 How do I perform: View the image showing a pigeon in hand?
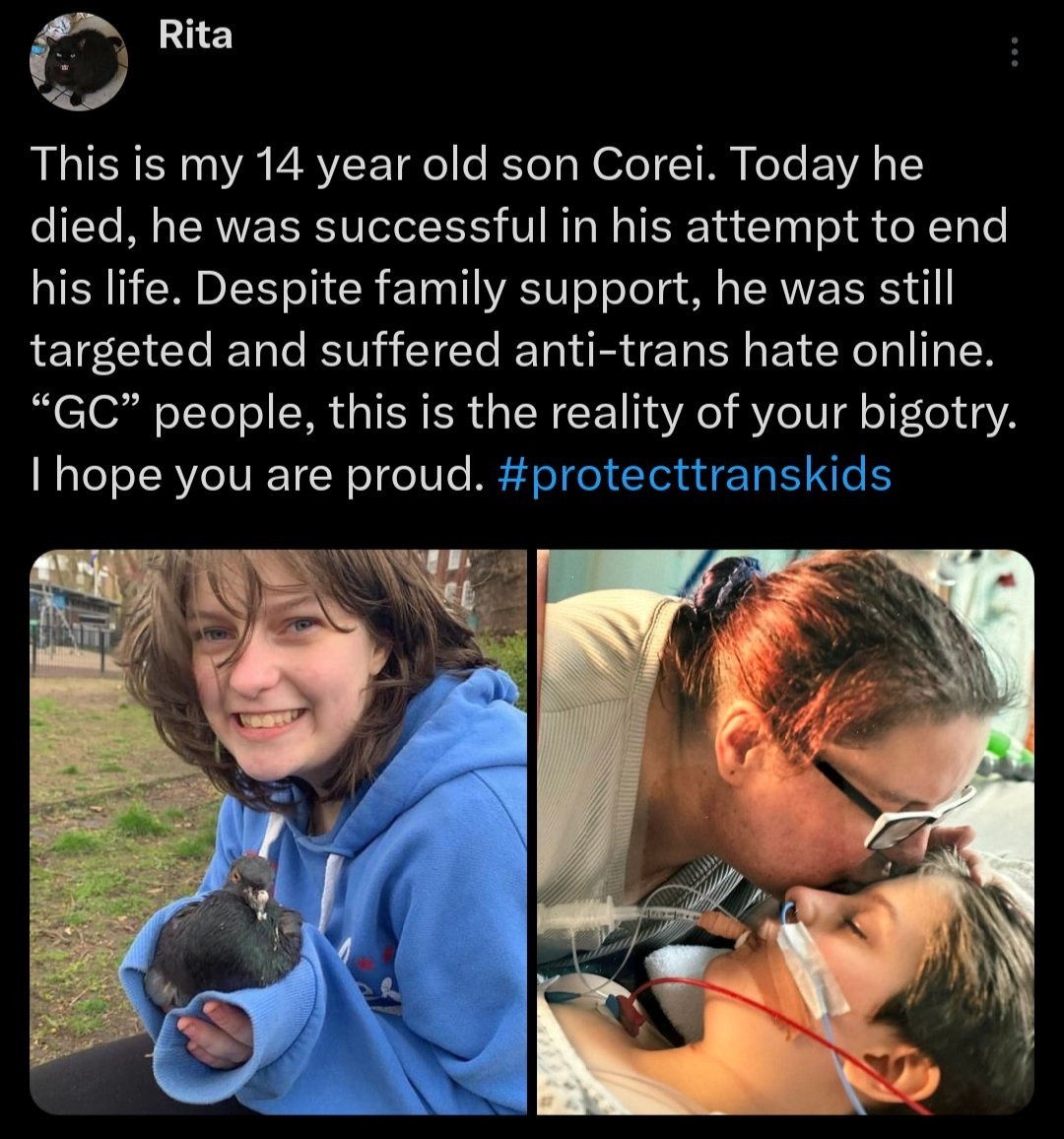(x=278, y=832)
